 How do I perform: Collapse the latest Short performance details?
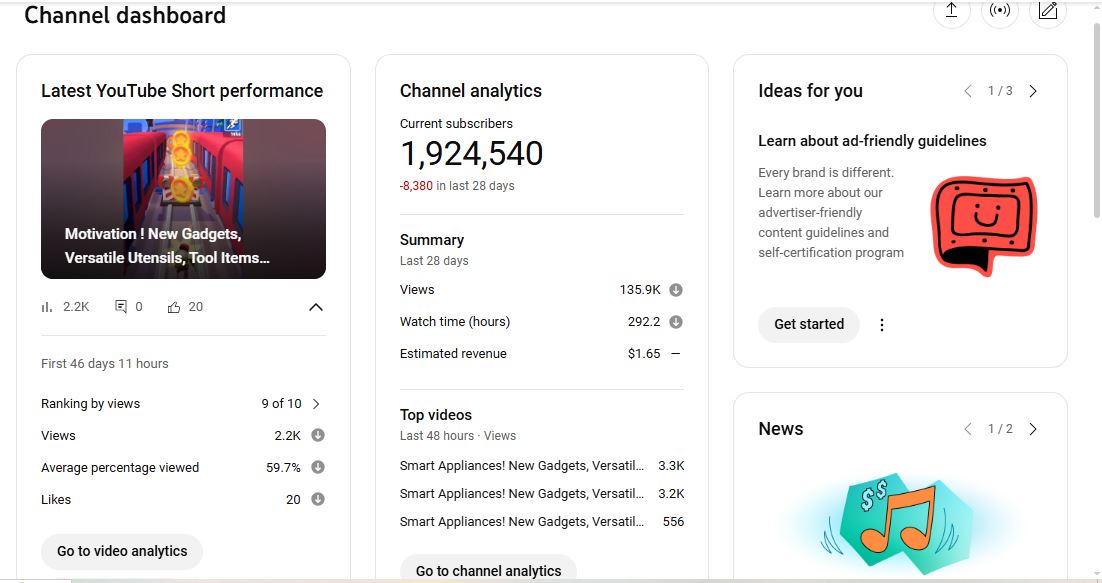(x=316, y=307)
